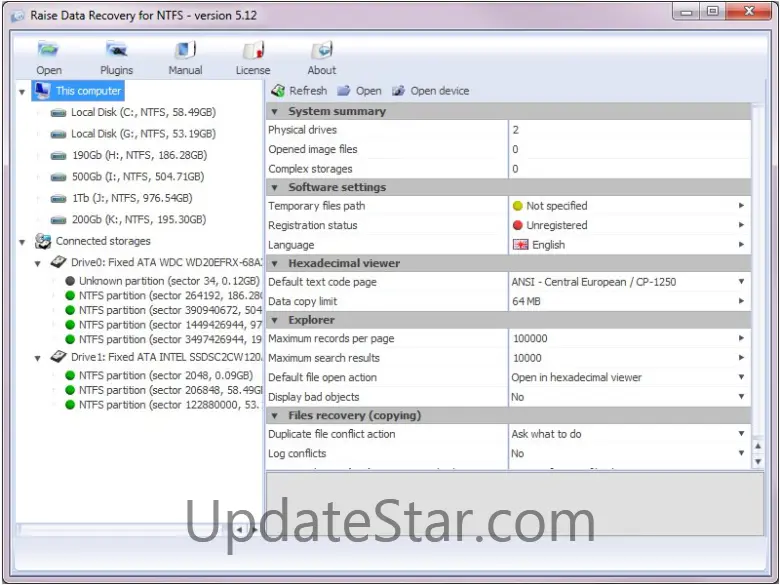This screenshot has height=585, width=780.
Task: Click the Refresh button
Action: [x=299, y=91]
